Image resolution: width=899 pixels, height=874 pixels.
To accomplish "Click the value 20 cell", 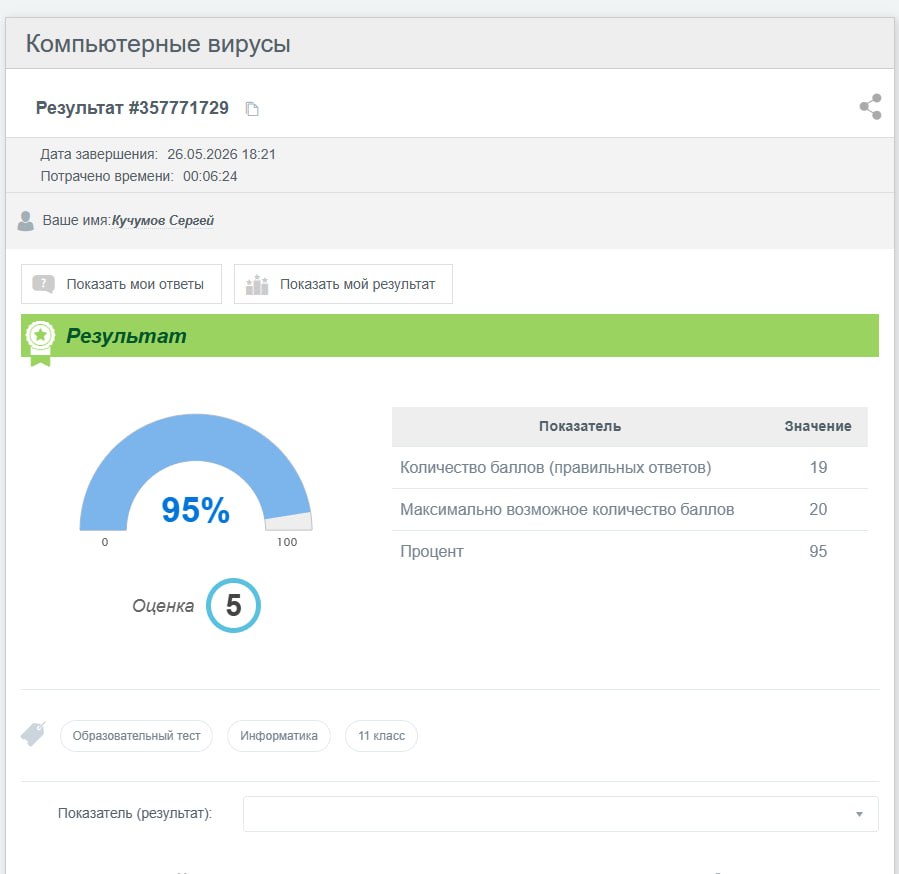I will [818, 509].
